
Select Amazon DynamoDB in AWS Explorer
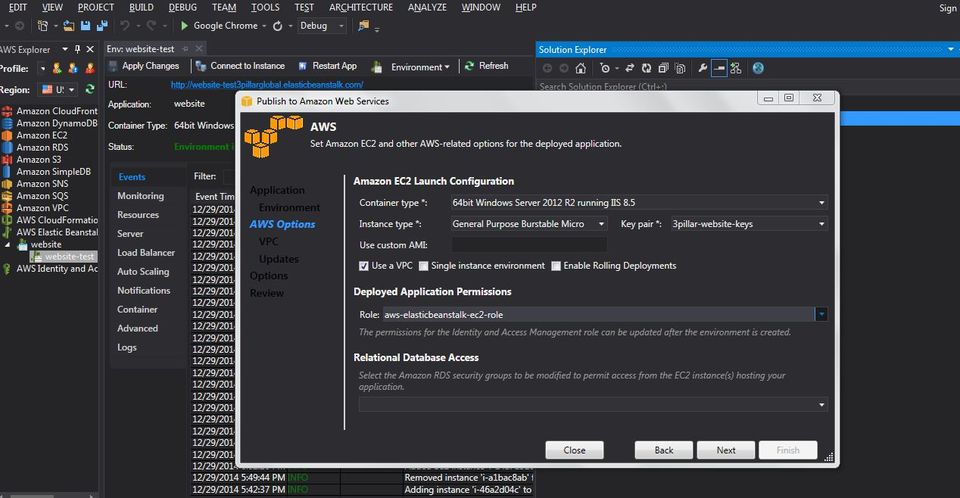coord(56,123)
